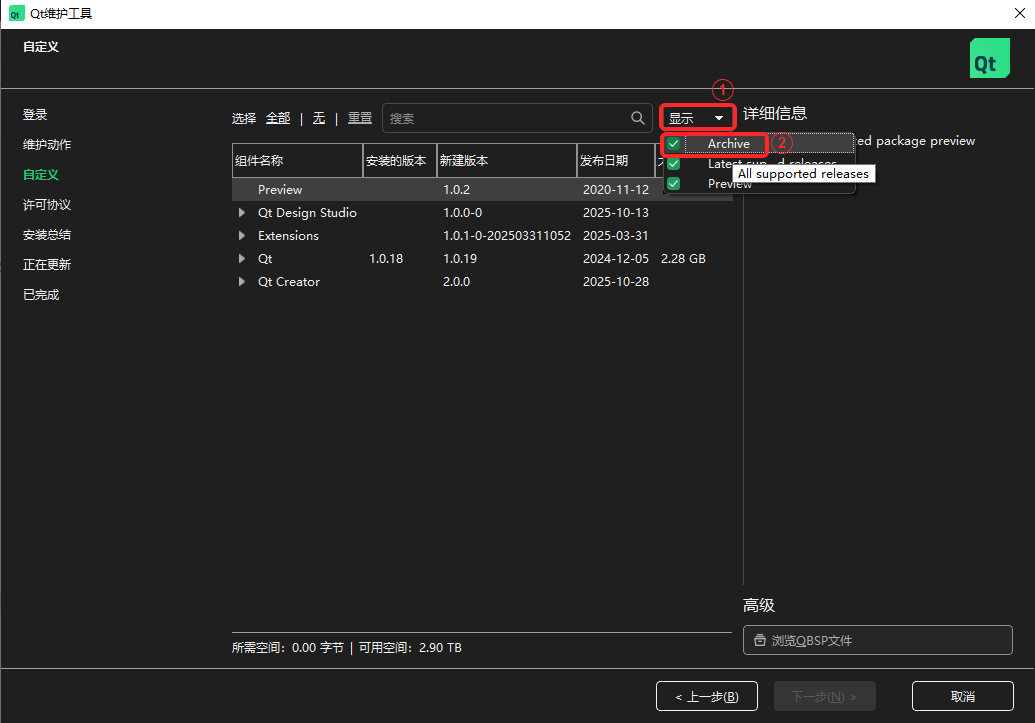Click the 安装的版本 column header
The width and height of the screenshot is (1035, 723).
coord(399,160)
